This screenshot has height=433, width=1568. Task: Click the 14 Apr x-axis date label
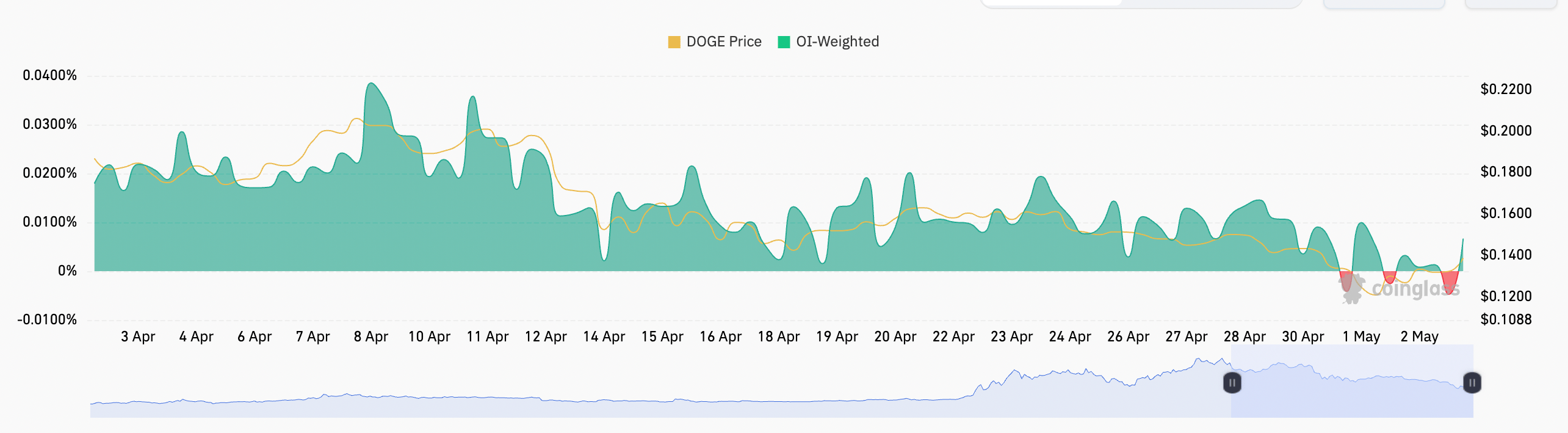pyautogui.click(x=604, y=337)
